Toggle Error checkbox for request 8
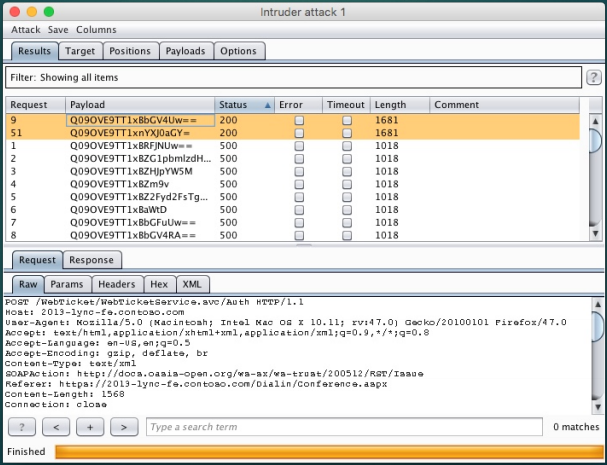 click(299, 235)
